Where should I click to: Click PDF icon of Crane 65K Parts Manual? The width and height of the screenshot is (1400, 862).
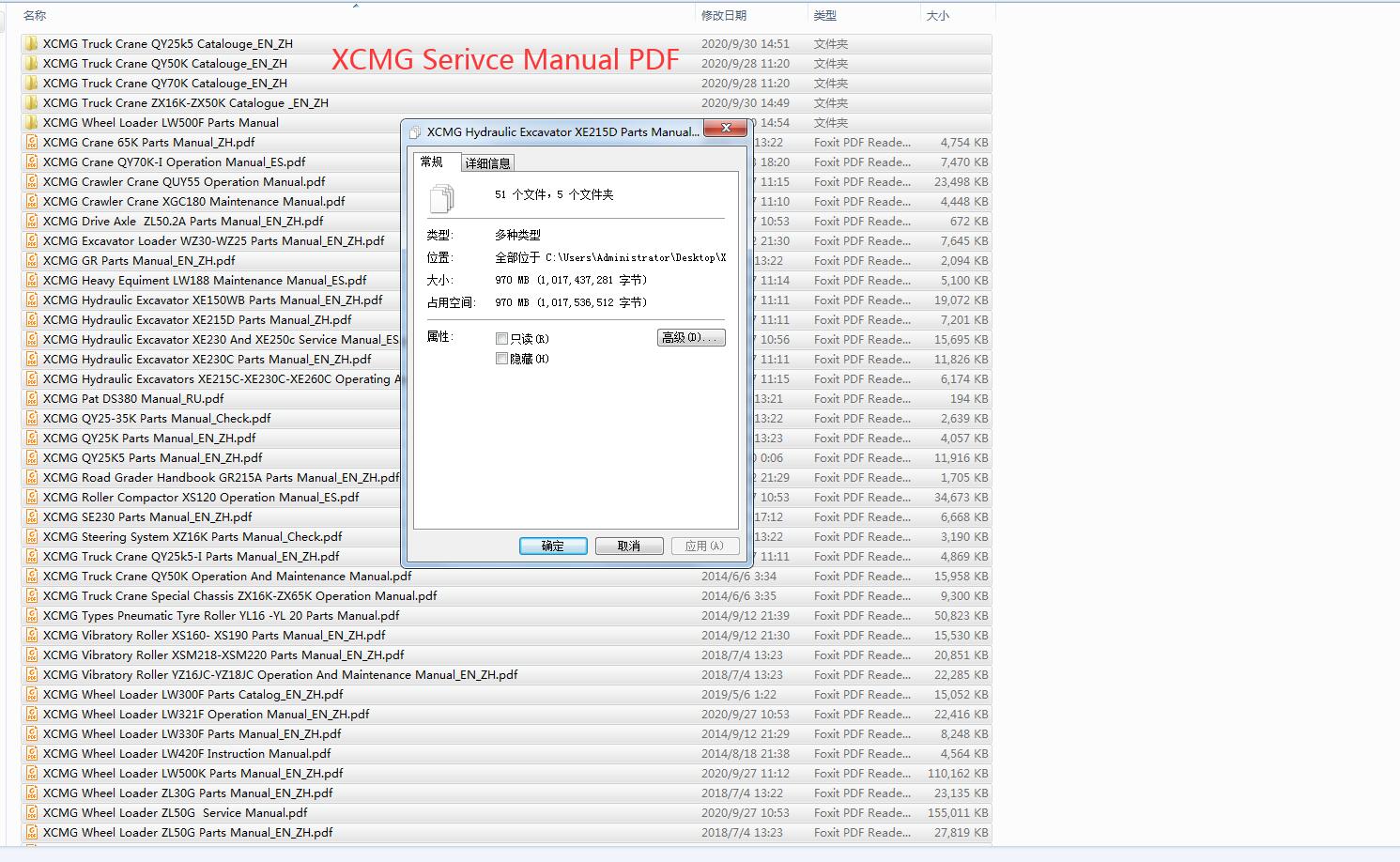(32, 142)
